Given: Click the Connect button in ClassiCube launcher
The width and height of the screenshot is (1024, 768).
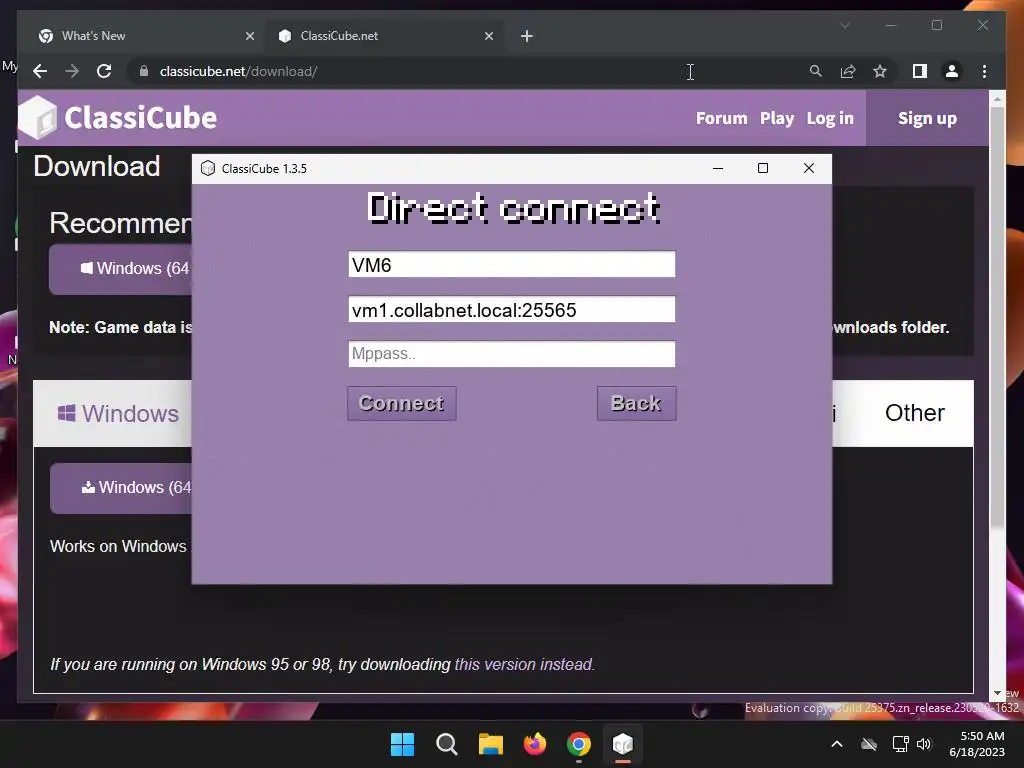Looking at the screenshot, I should tap(402, 404).
